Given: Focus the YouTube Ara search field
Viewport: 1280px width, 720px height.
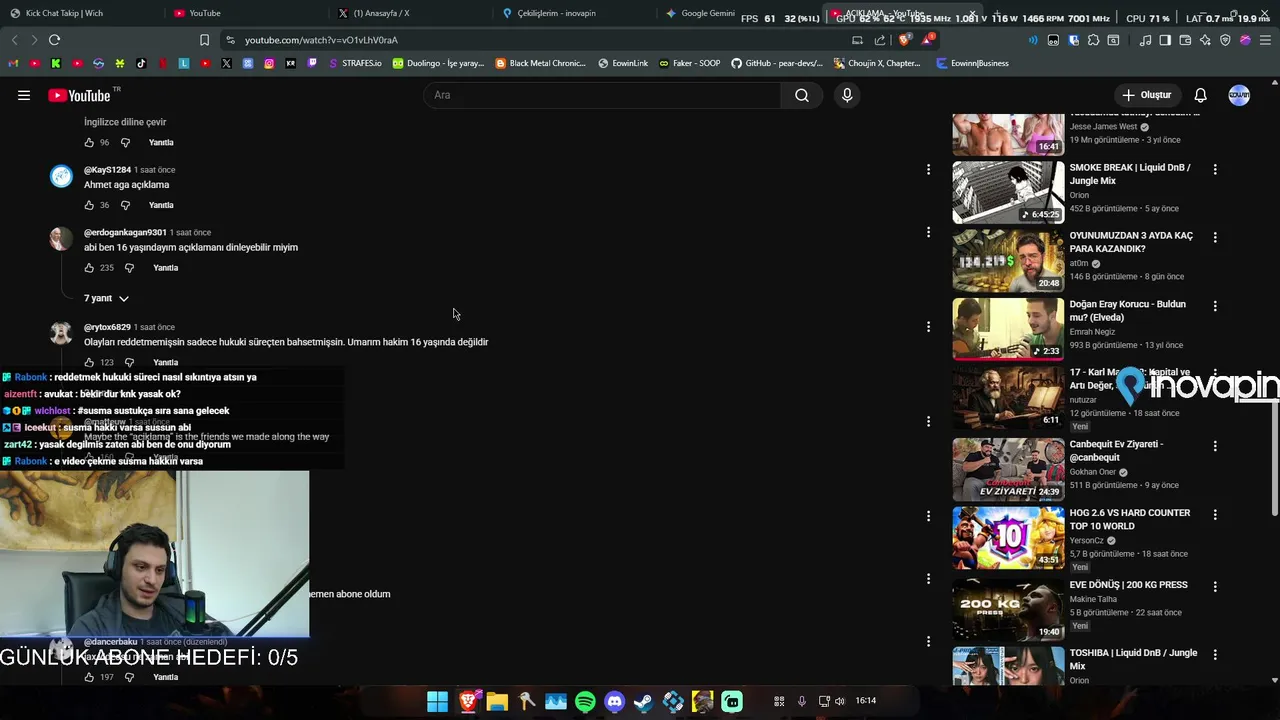Looking at the screenshot, I should click(x=603, y=95).
